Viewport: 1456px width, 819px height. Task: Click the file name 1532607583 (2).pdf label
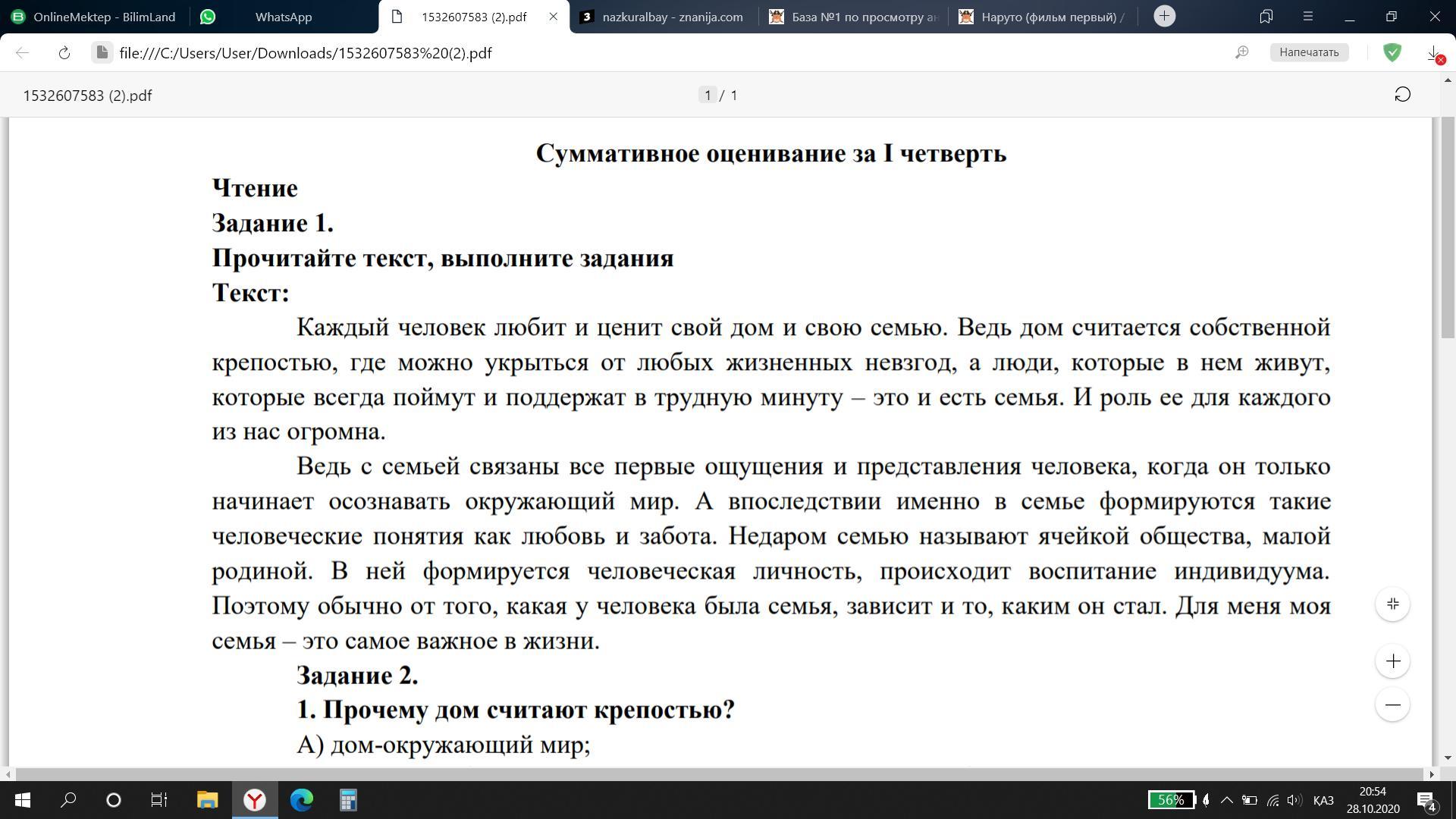tap(87, 96)
